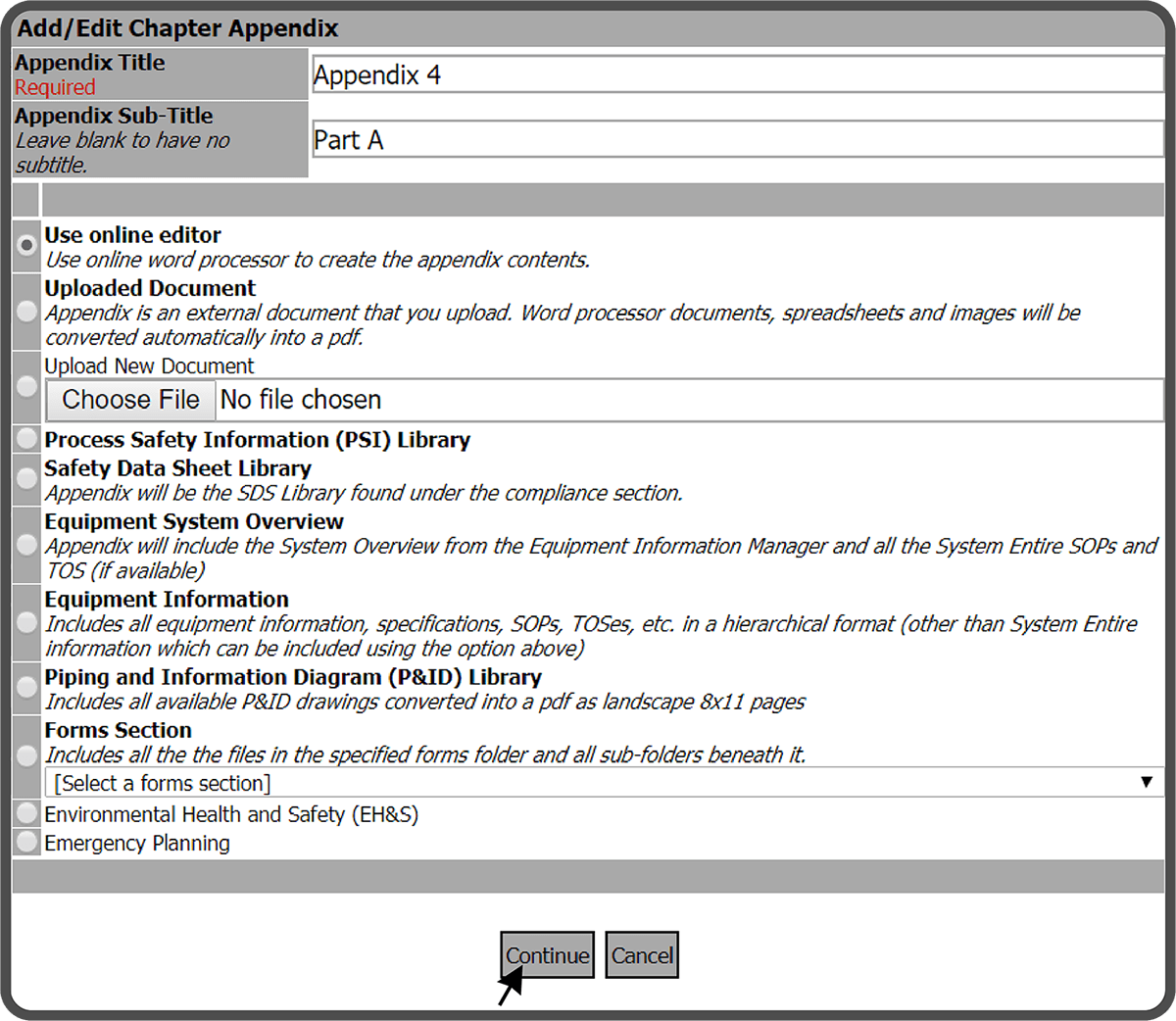Click the red 'Required' text
The width and height of the screenshot is (1176, 1021).
55,87
